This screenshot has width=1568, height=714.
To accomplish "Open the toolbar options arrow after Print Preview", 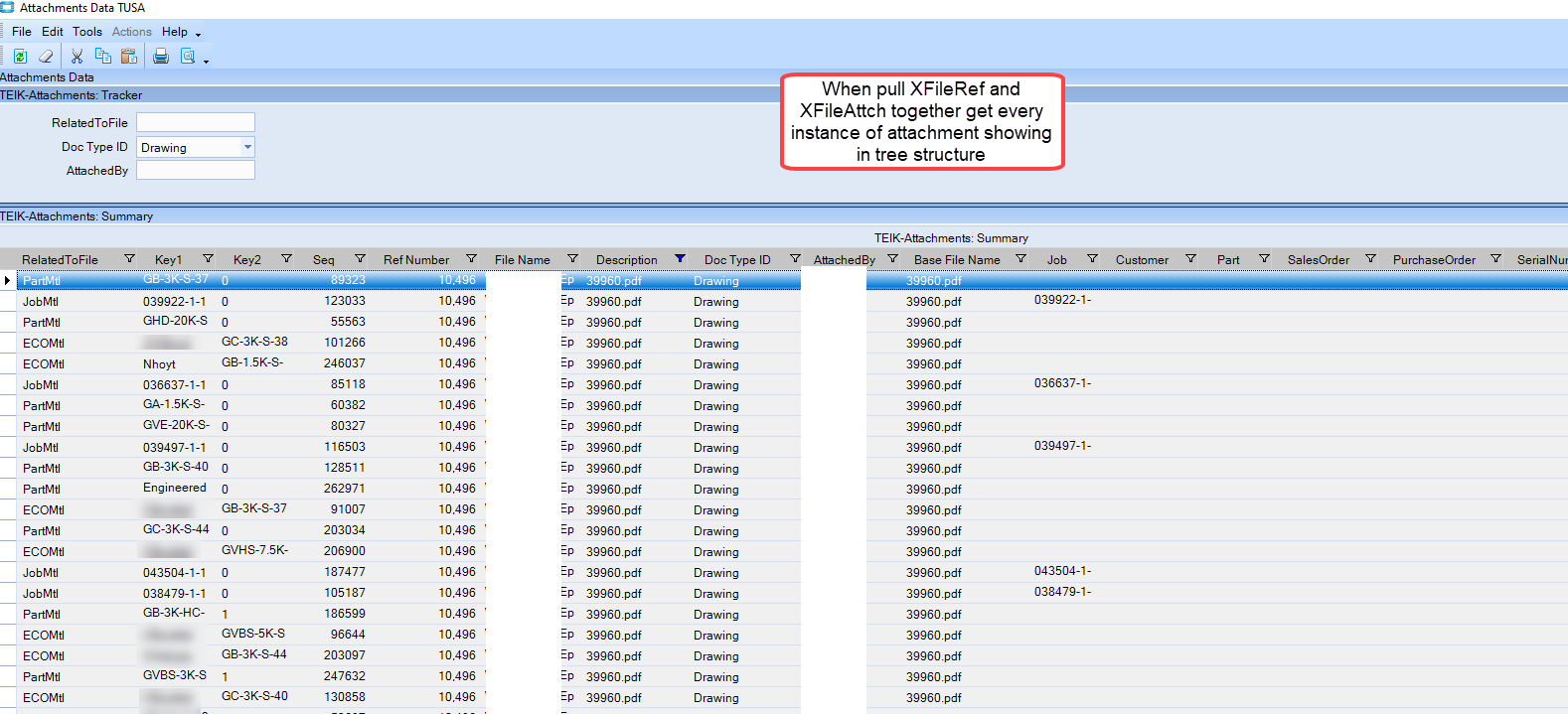I will click(x=207, y=61).
